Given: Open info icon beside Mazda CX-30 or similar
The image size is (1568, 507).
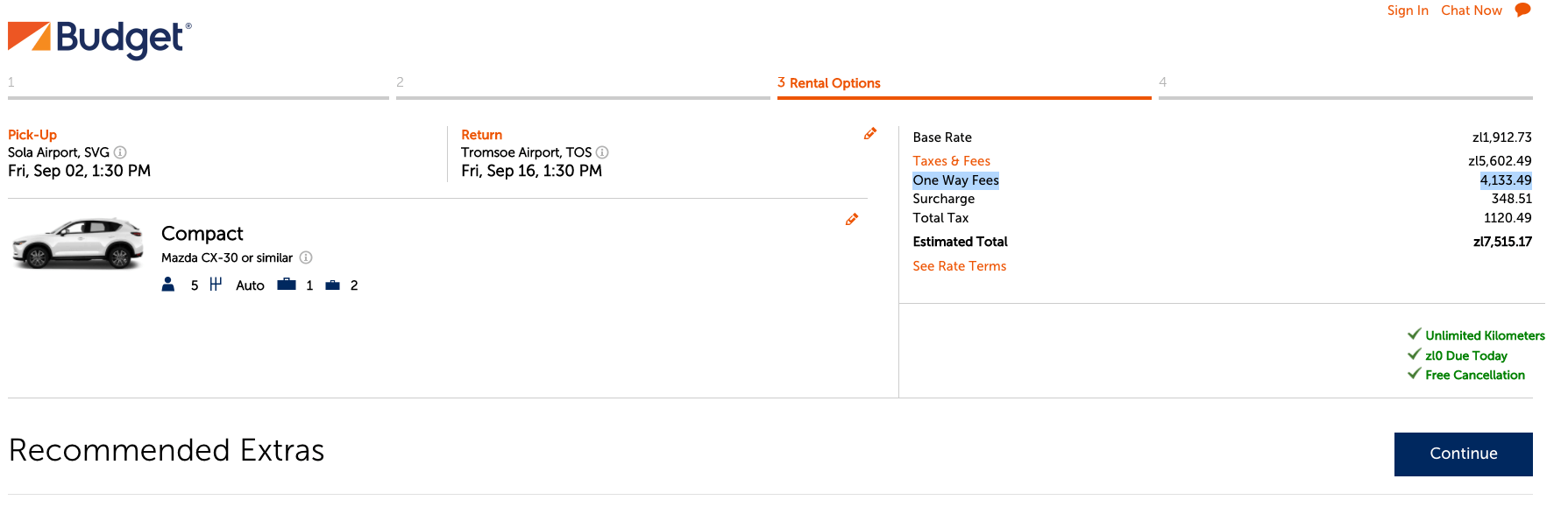Looking at the screenshot, I should pyautogui.click(x=306, y=257).
